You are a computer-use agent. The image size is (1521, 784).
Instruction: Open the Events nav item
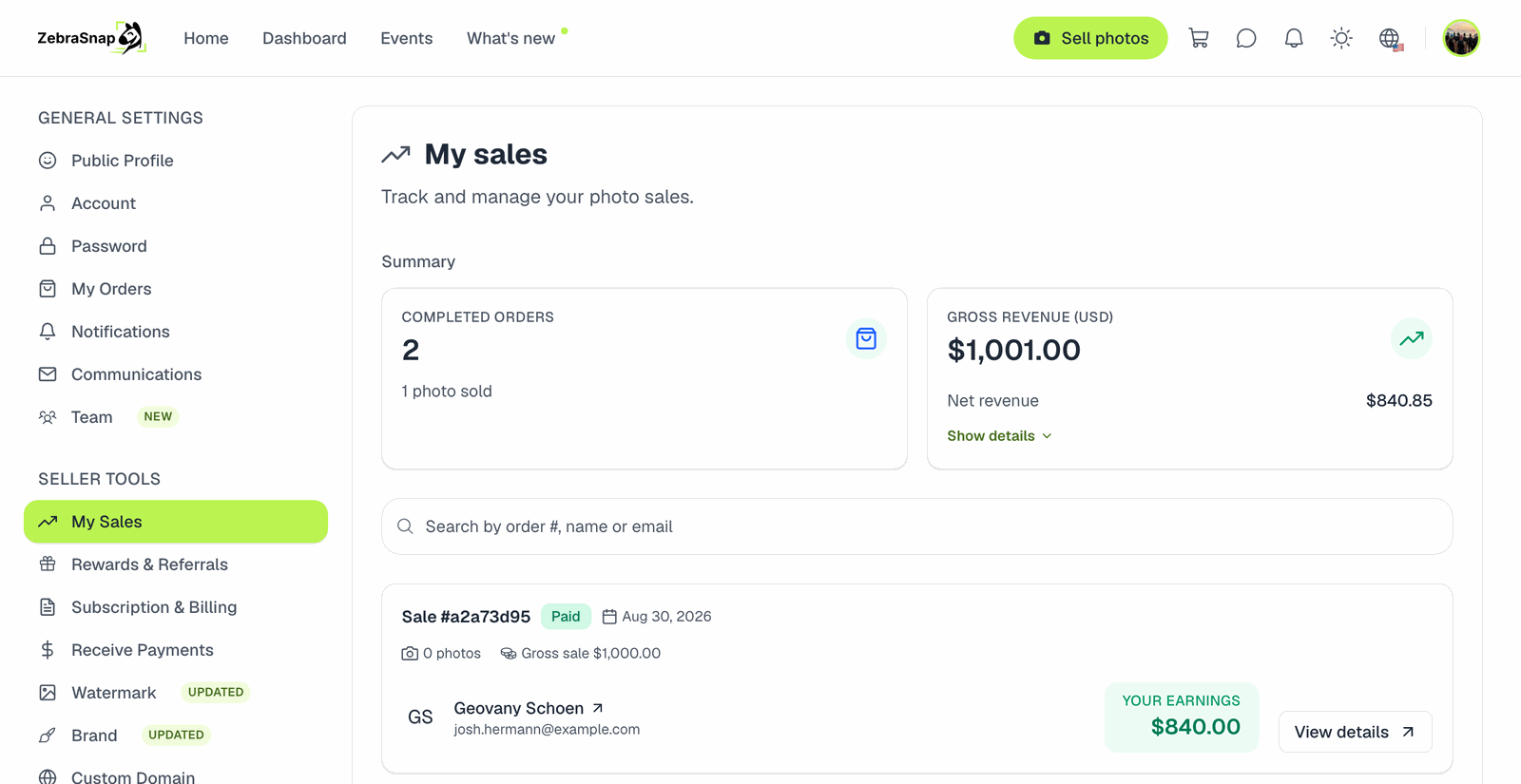407,38
